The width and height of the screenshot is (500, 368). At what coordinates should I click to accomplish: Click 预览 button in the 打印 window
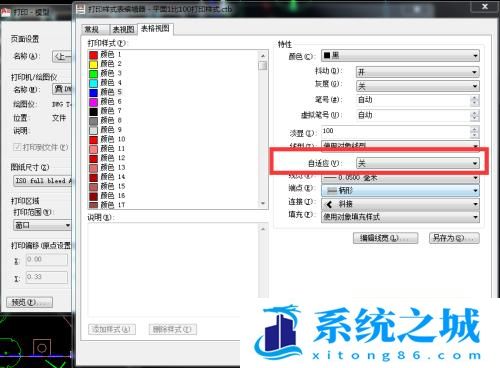29,302
